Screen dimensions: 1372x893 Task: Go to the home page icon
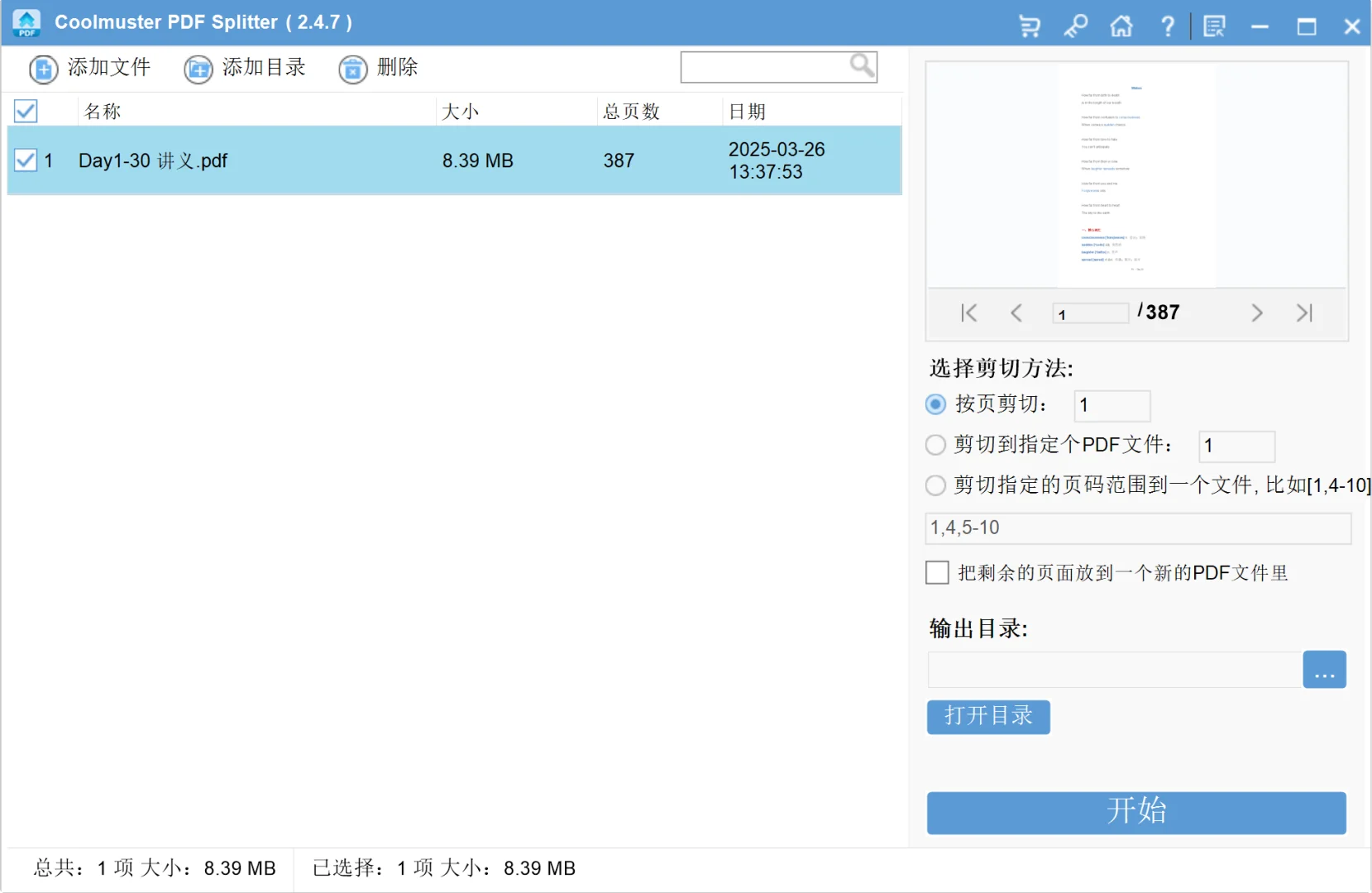(x=1121, y=26)
